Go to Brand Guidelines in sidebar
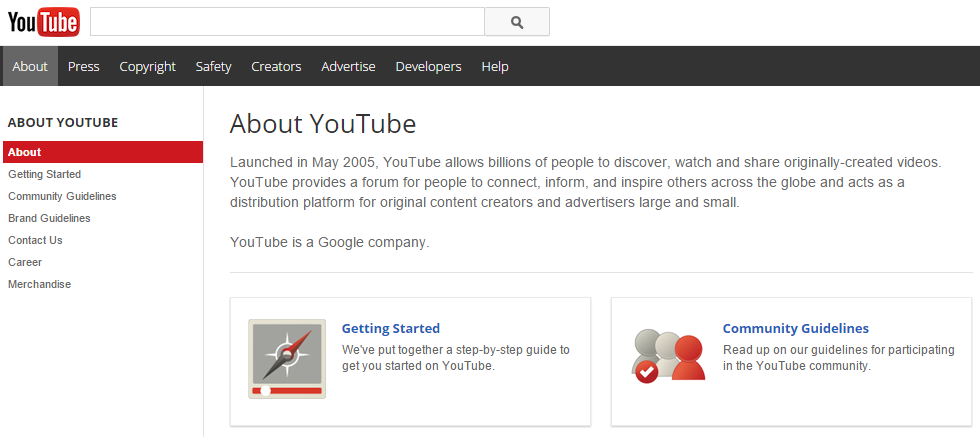The height and width of the screenshot is (437, 980). click(49, 218)
